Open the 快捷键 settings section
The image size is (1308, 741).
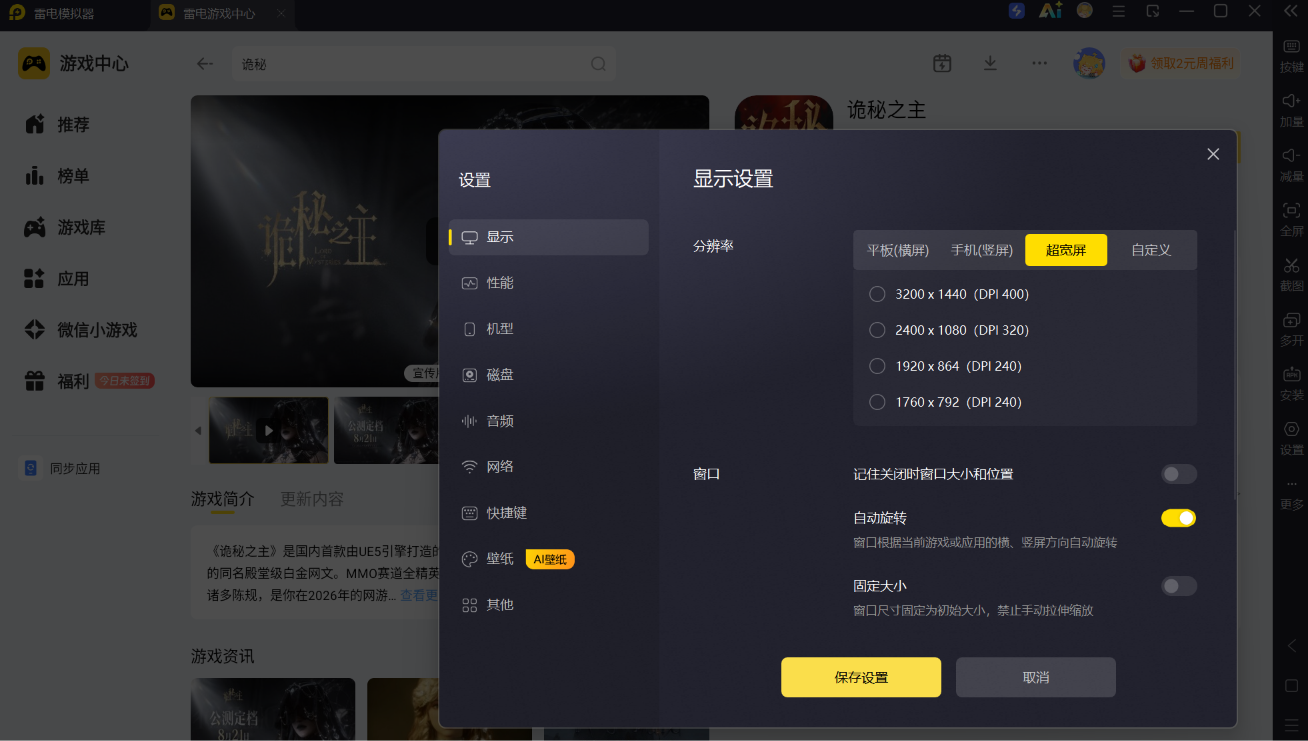pyautogui.click(x=549, y=513)
